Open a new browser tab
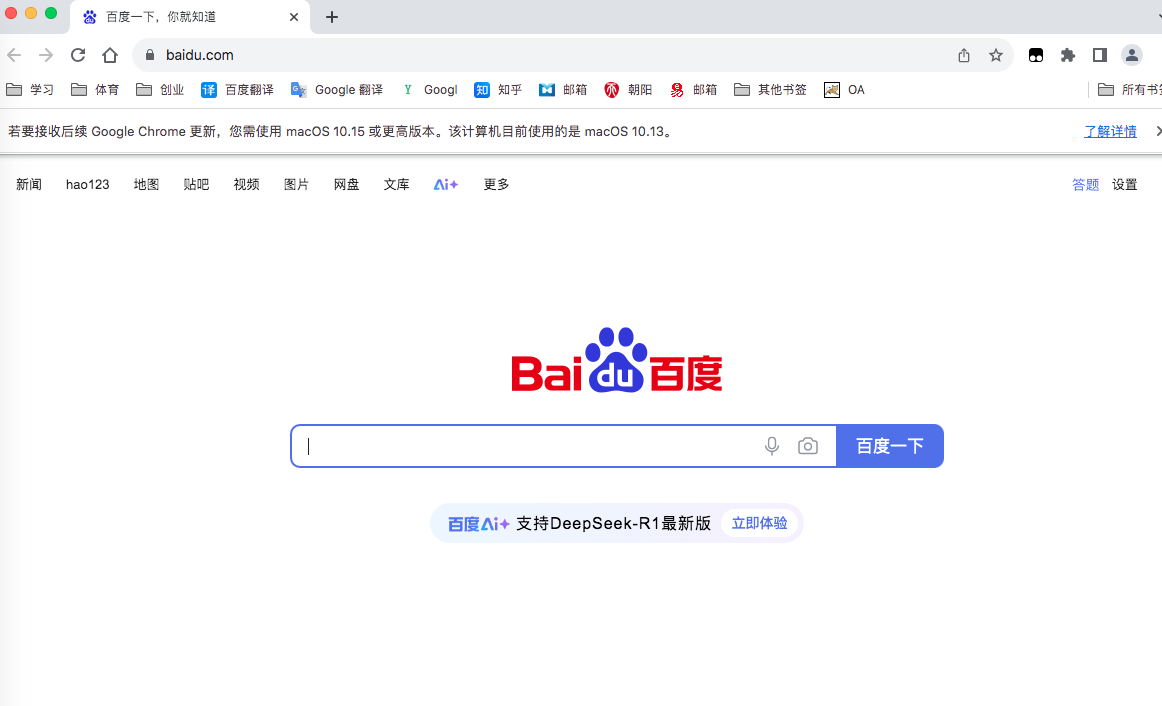Image resolution: width=1162 pixels, height=706 pixels. coord(331,17)
